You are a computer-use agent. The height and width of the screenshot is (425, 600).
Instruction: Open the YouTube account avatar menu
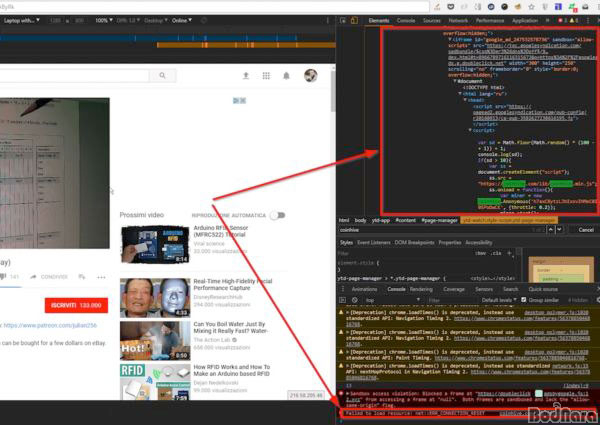point(311,75)
